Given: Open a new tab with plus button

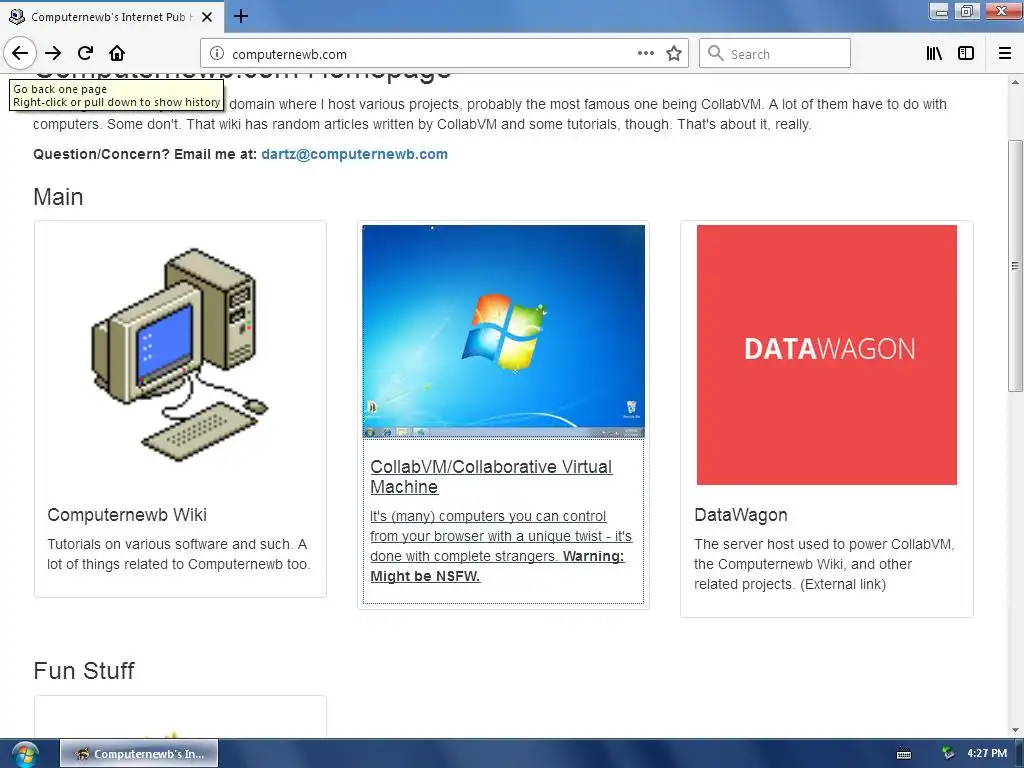Looking at the screenshot, I should tap(240, 16).
